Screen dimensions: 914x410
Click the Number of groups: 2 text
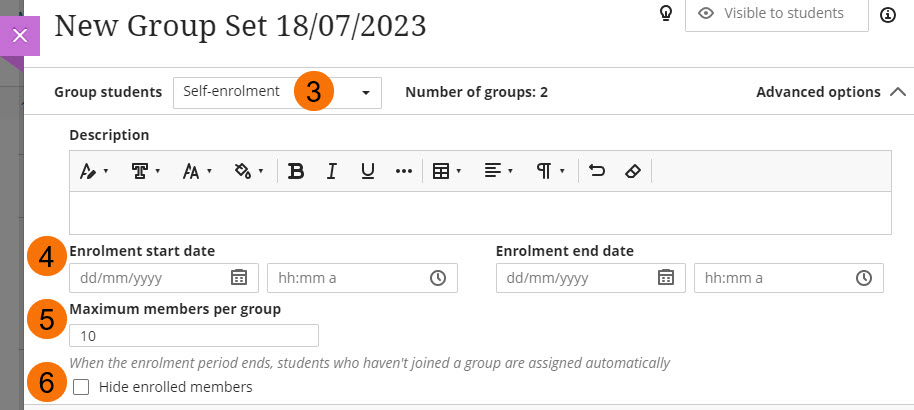(476, 92)
